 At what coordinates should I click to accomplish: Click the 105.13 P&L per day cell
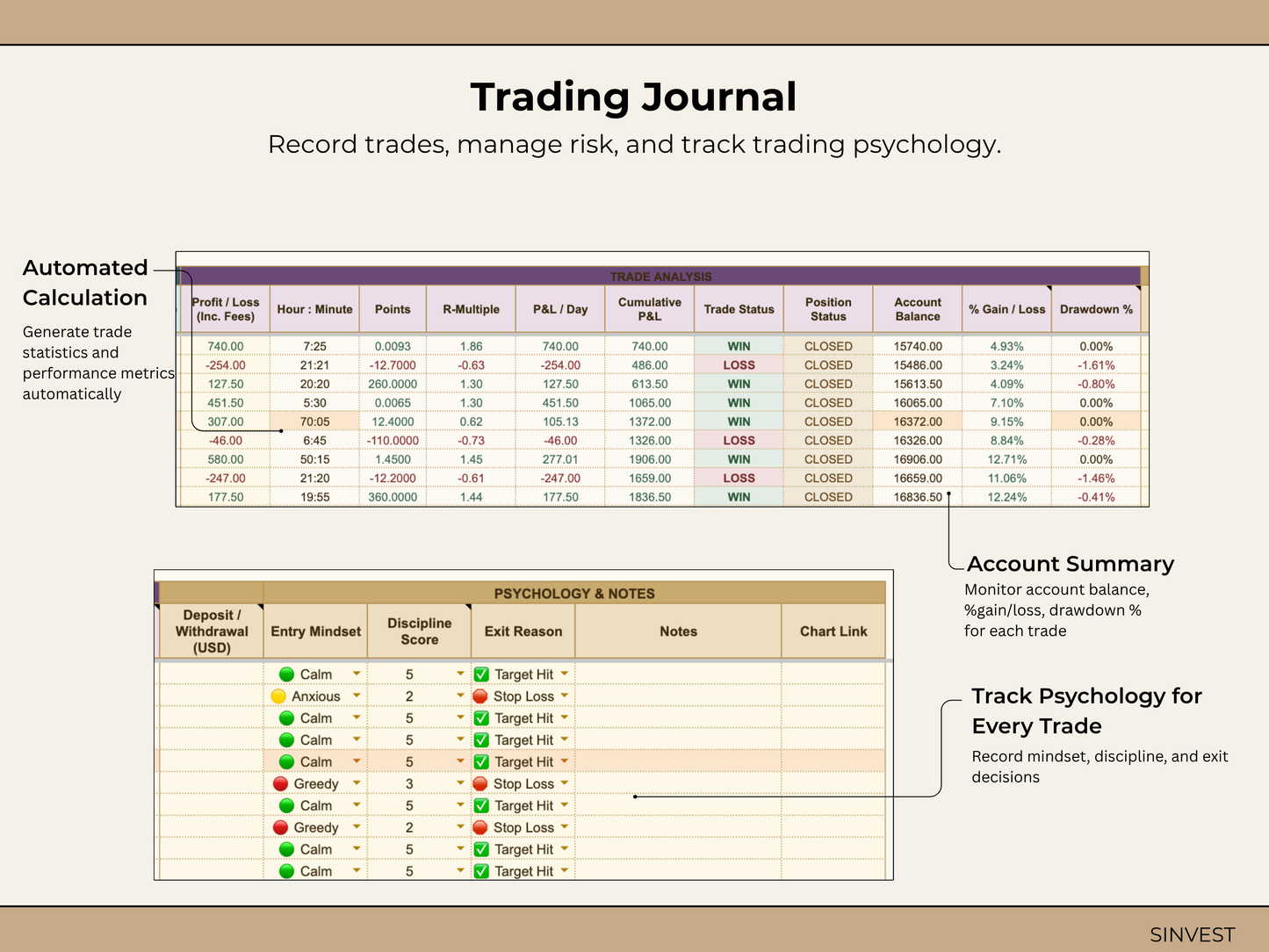pyautogui.click(x=560, y=422)
